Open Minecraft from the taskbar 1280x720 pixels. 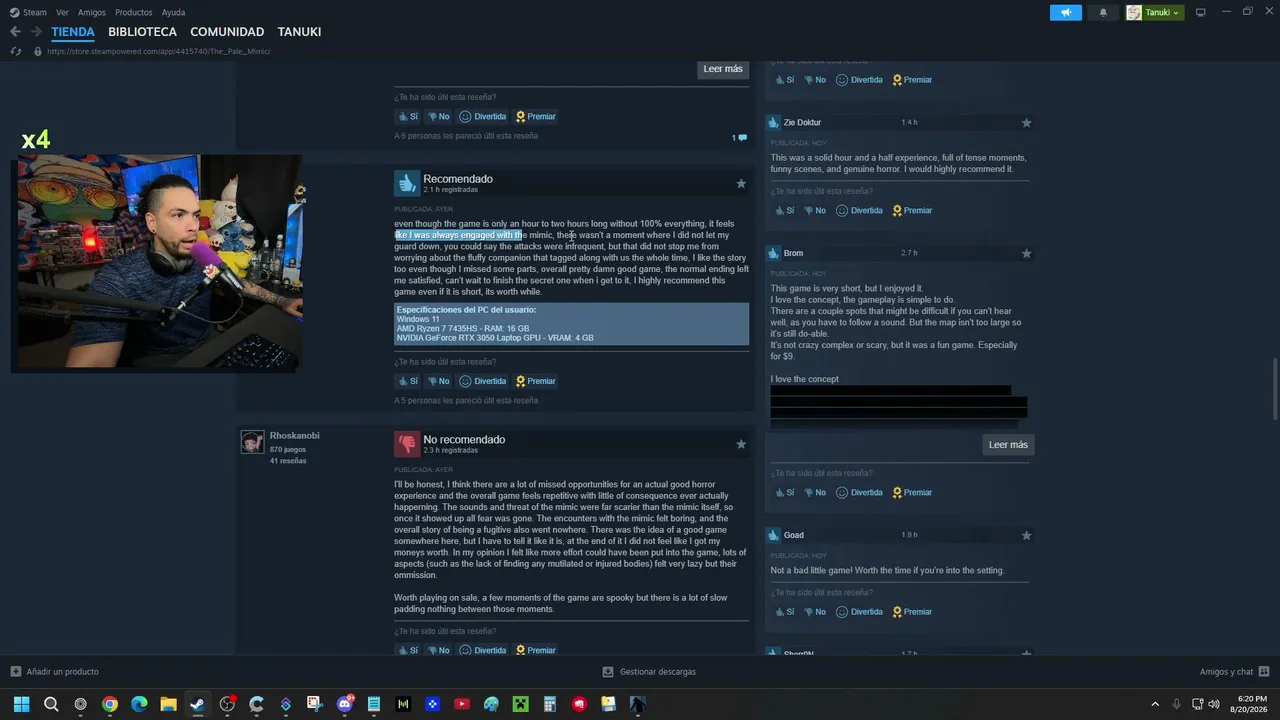click(520, 704)
